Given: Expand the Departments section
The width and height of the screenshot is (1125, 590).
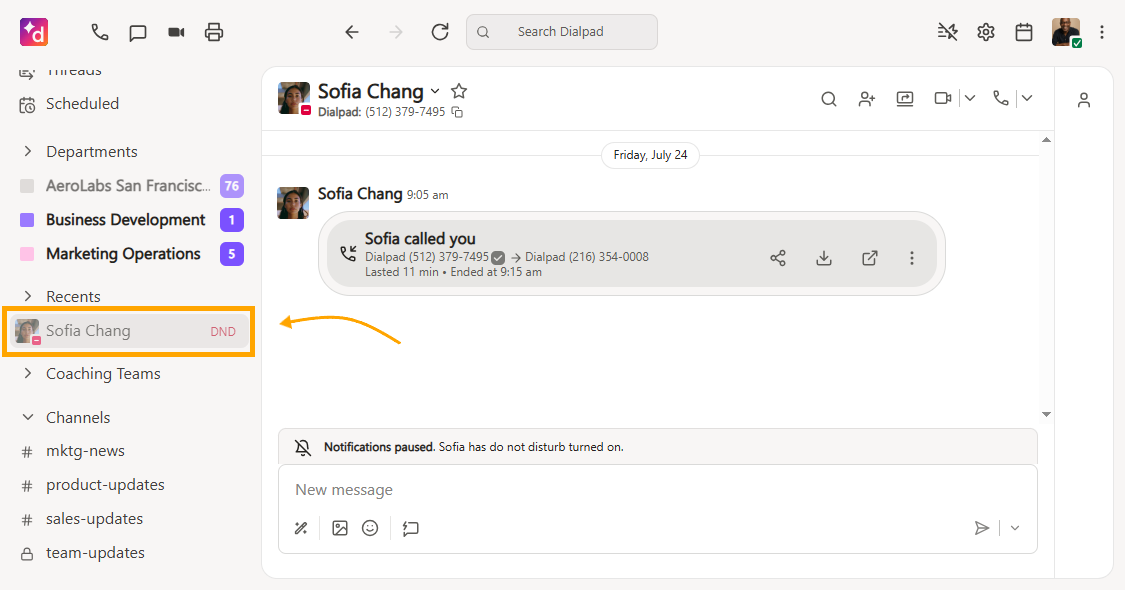Looking at the screenshot, I should (28, 151).
